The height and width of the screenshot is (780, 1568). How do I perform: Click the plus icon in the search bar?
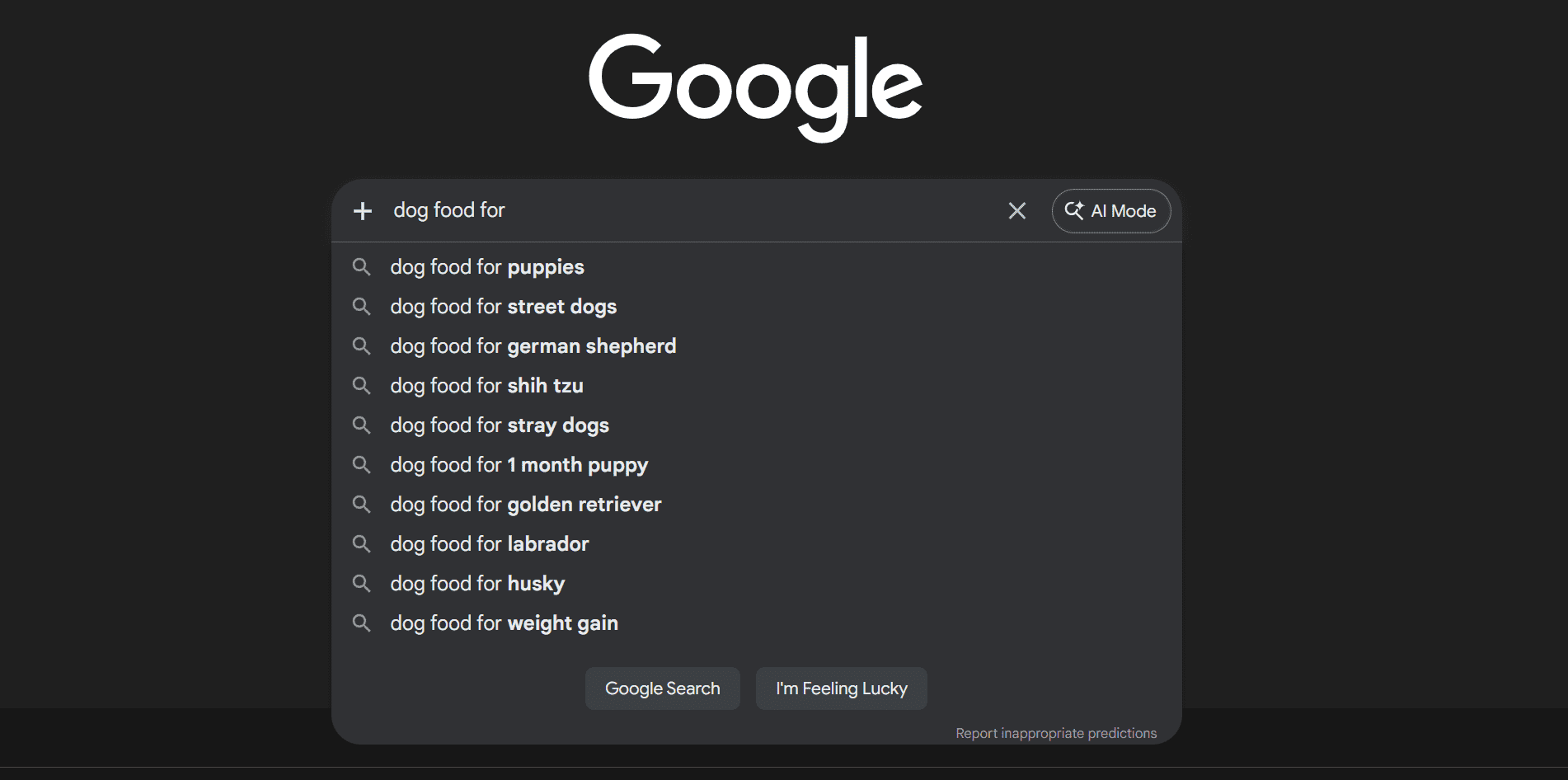(x=363, y=211)
